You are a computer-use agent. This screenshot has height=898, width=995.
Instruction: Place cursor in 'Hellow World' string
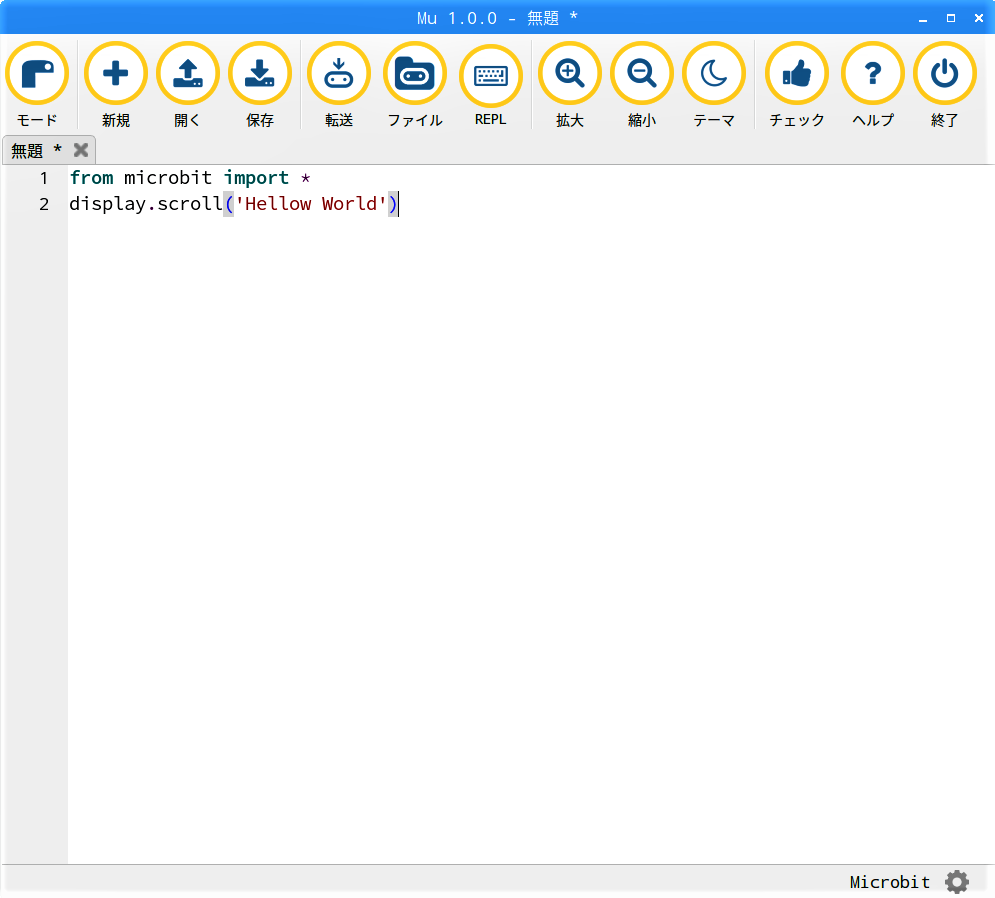click(311, 204)
